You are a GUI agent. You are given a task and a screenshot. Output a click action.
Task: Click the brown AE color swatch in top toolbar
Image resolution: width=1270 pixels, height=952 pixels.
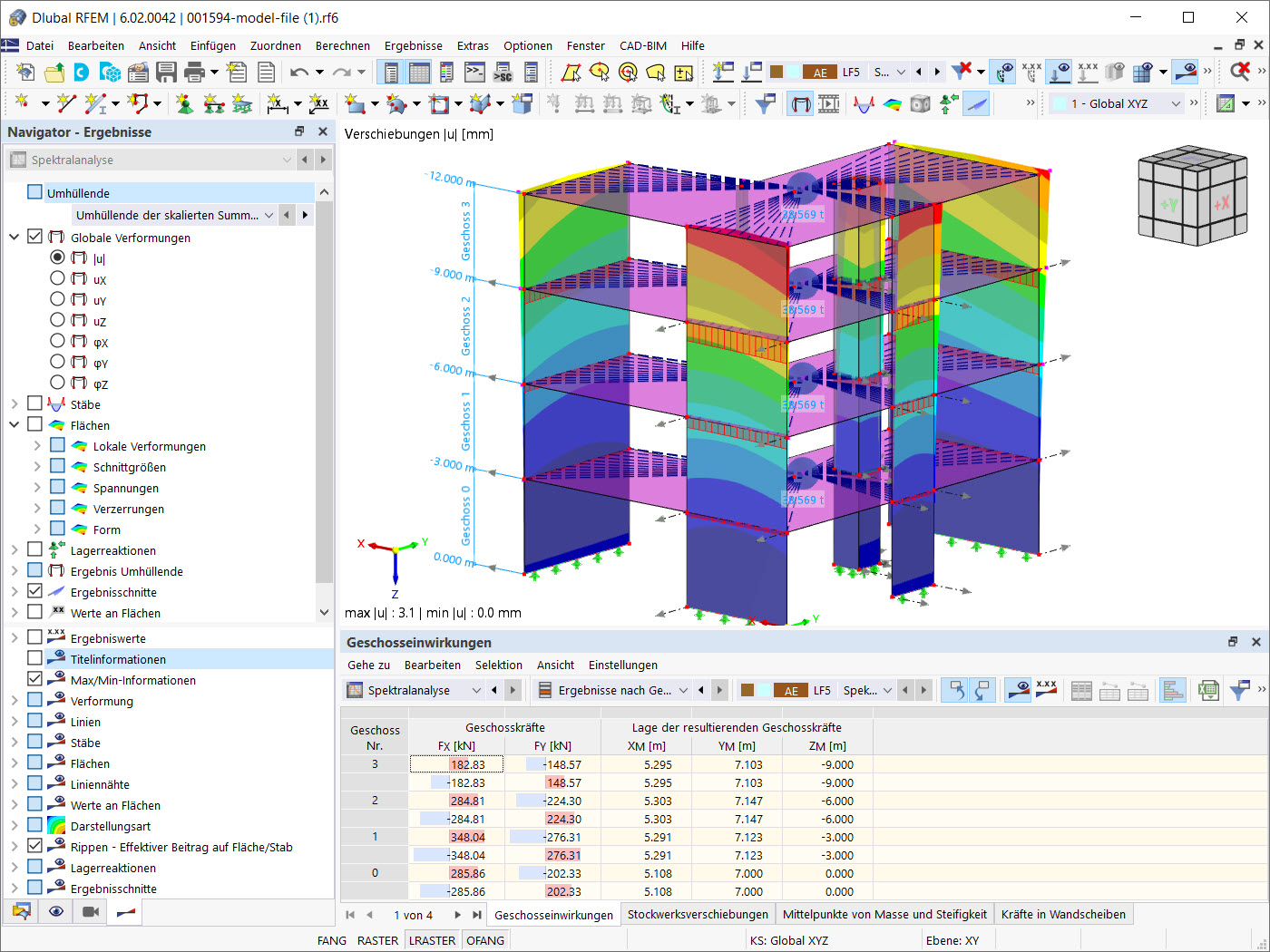pos(777,72)
